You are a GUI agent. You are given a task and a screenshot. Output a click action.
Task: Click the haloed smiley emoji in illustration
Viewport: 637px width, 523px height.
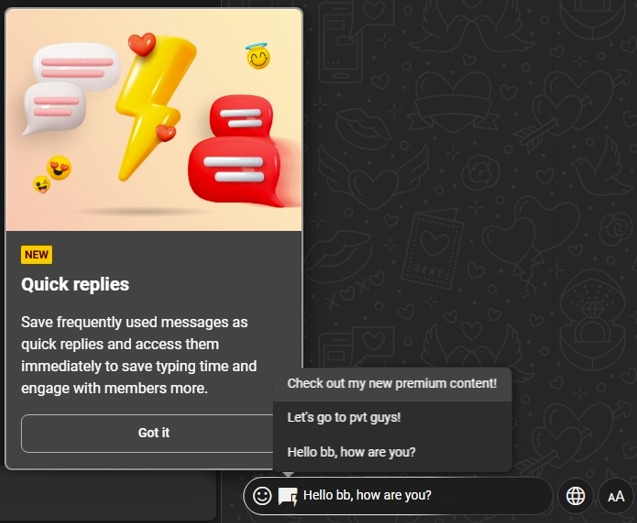[x=258, y=56]
